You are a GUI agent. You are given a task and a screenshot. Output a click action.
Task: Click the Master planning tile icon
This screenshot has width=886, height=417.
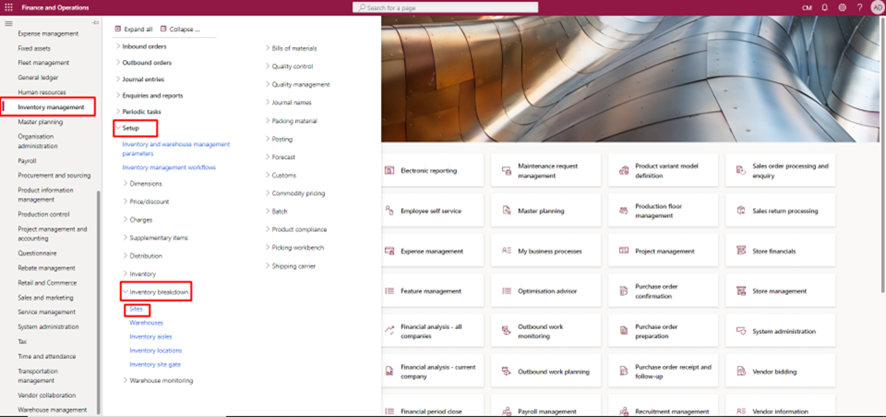click(506, 210)
